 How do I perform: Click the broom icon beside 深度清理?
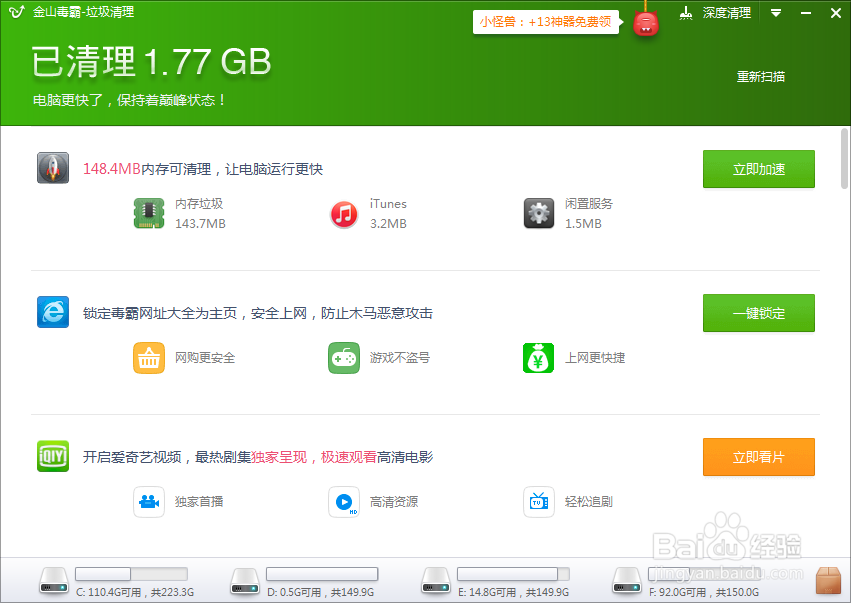[685, 13]
